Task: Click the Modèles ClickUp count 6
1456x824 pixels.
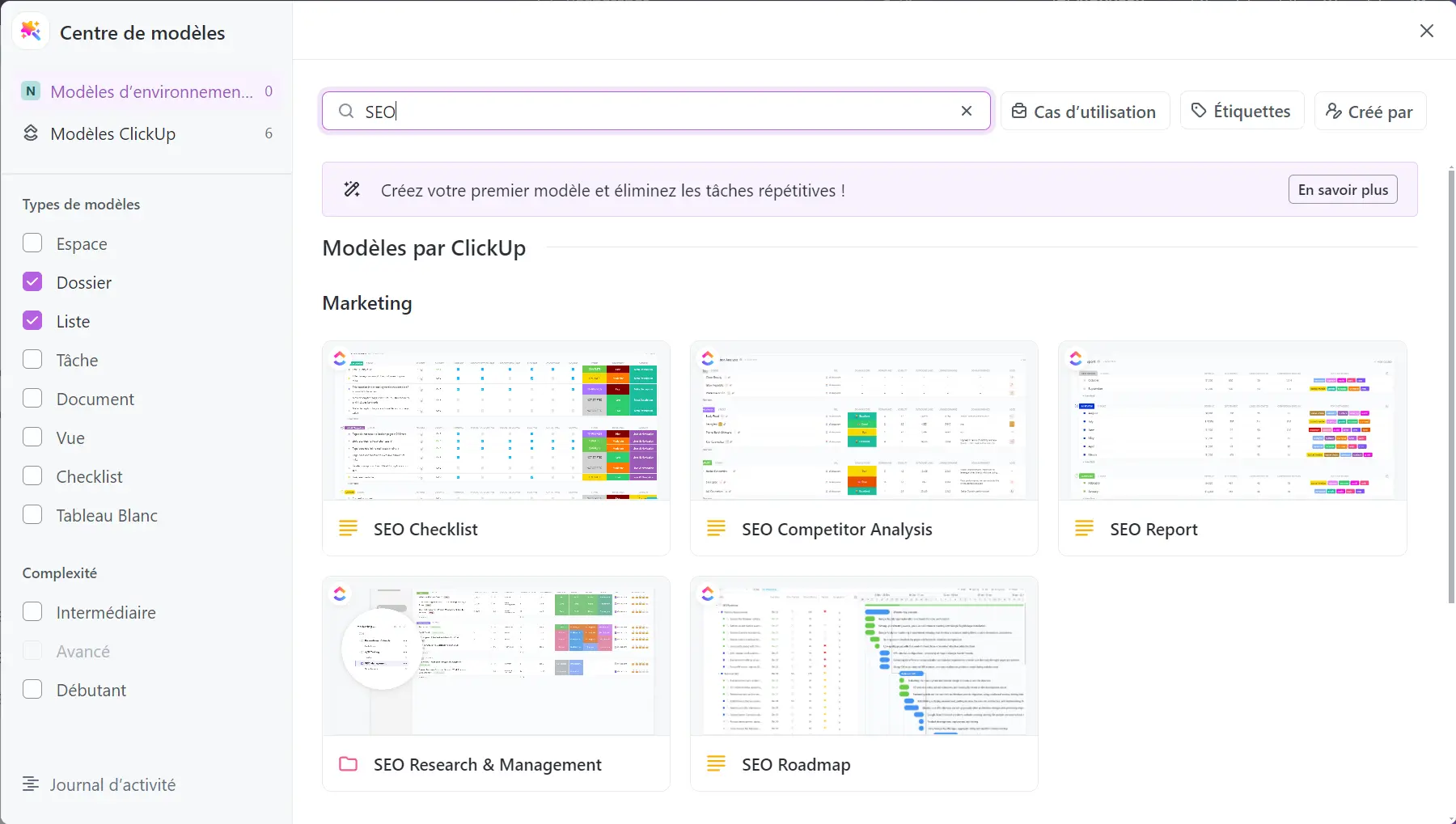Action: pos(269,133)
